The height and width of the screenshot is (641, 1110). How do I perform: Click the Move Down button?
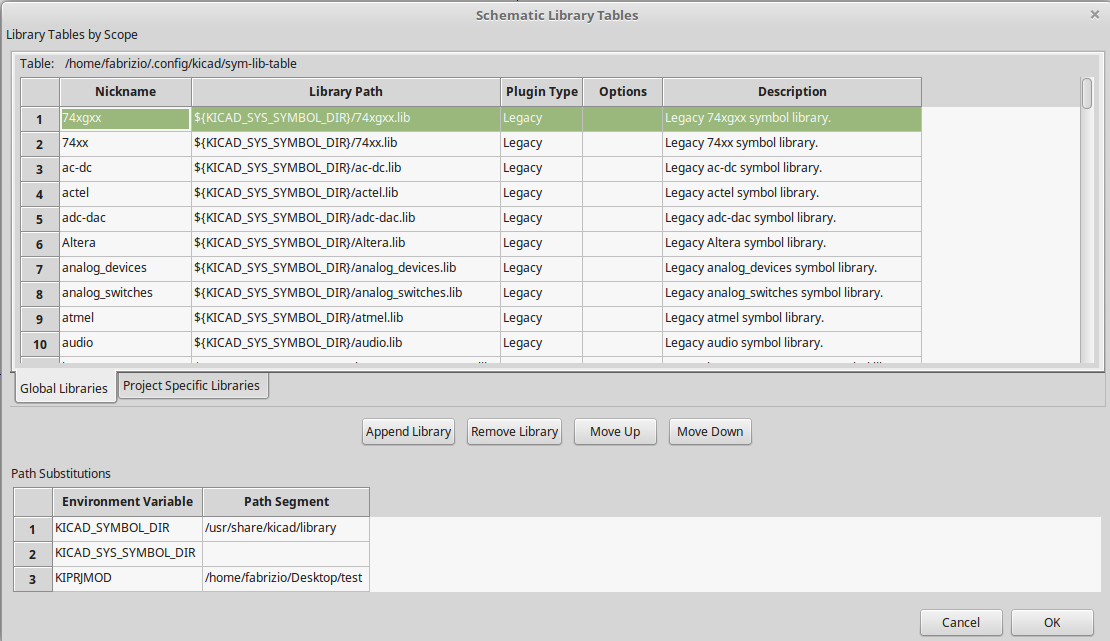(709, 432)
